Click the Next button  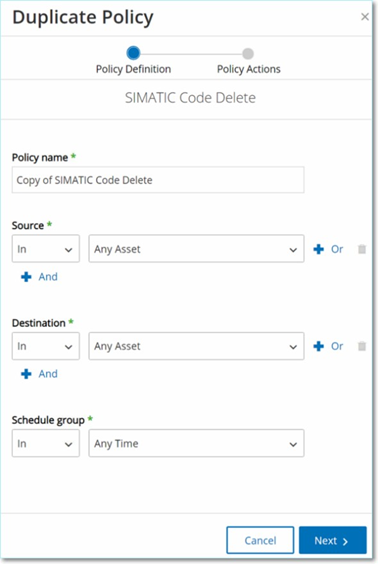coord(333,540)
